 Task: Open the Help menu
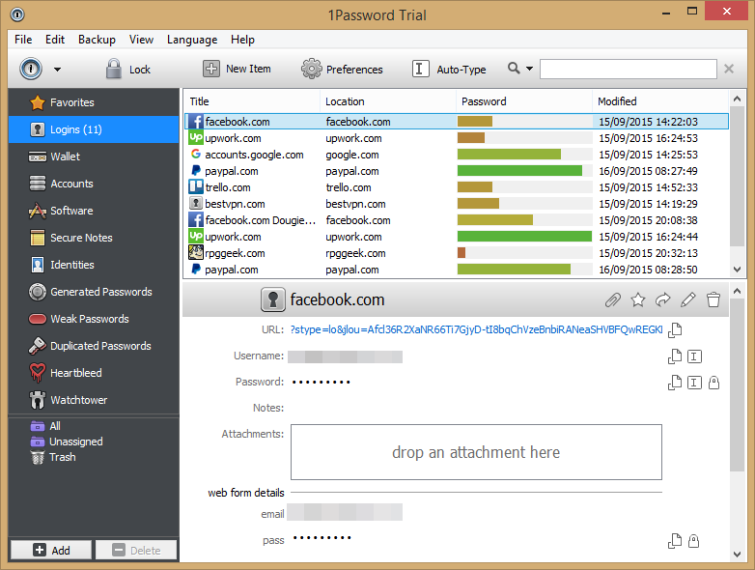[x=242, y=39]
